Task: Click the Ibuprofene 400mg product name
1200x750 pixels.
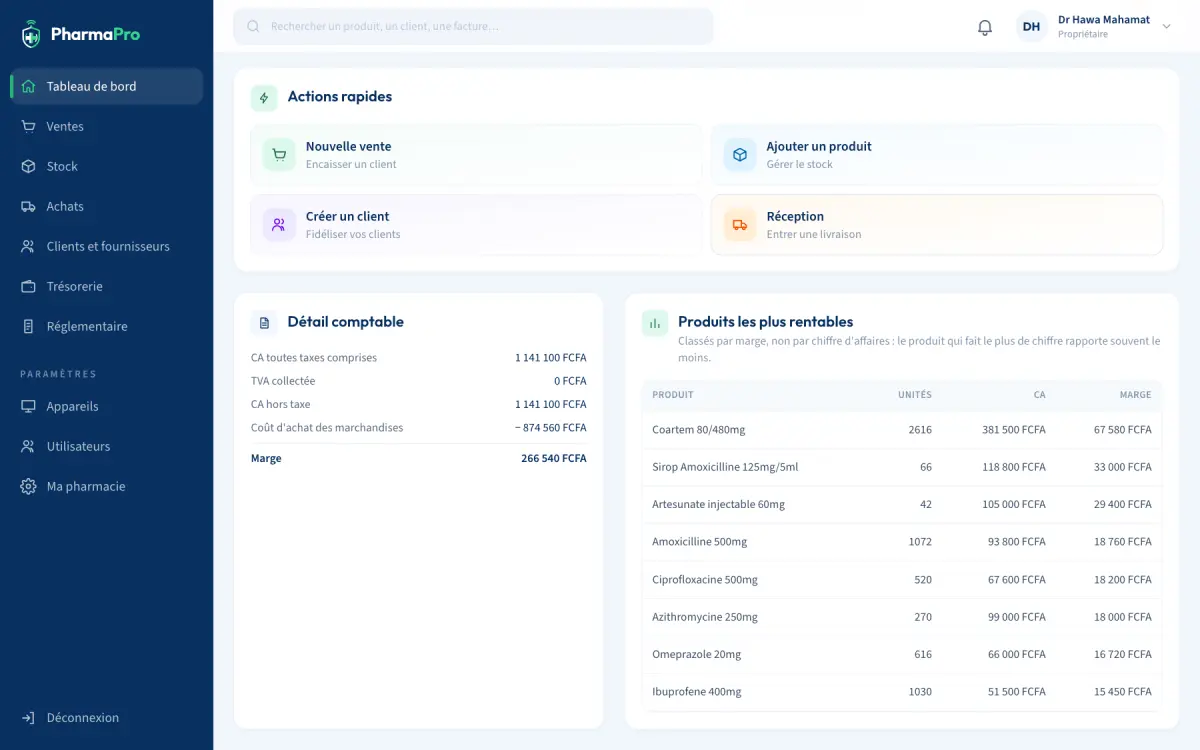Action: tap(697, 692)
